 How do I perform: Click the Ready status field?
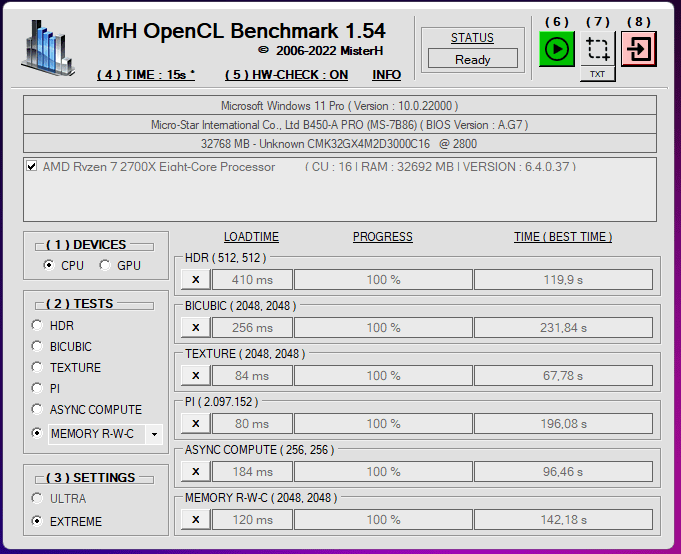click(473, 59)
